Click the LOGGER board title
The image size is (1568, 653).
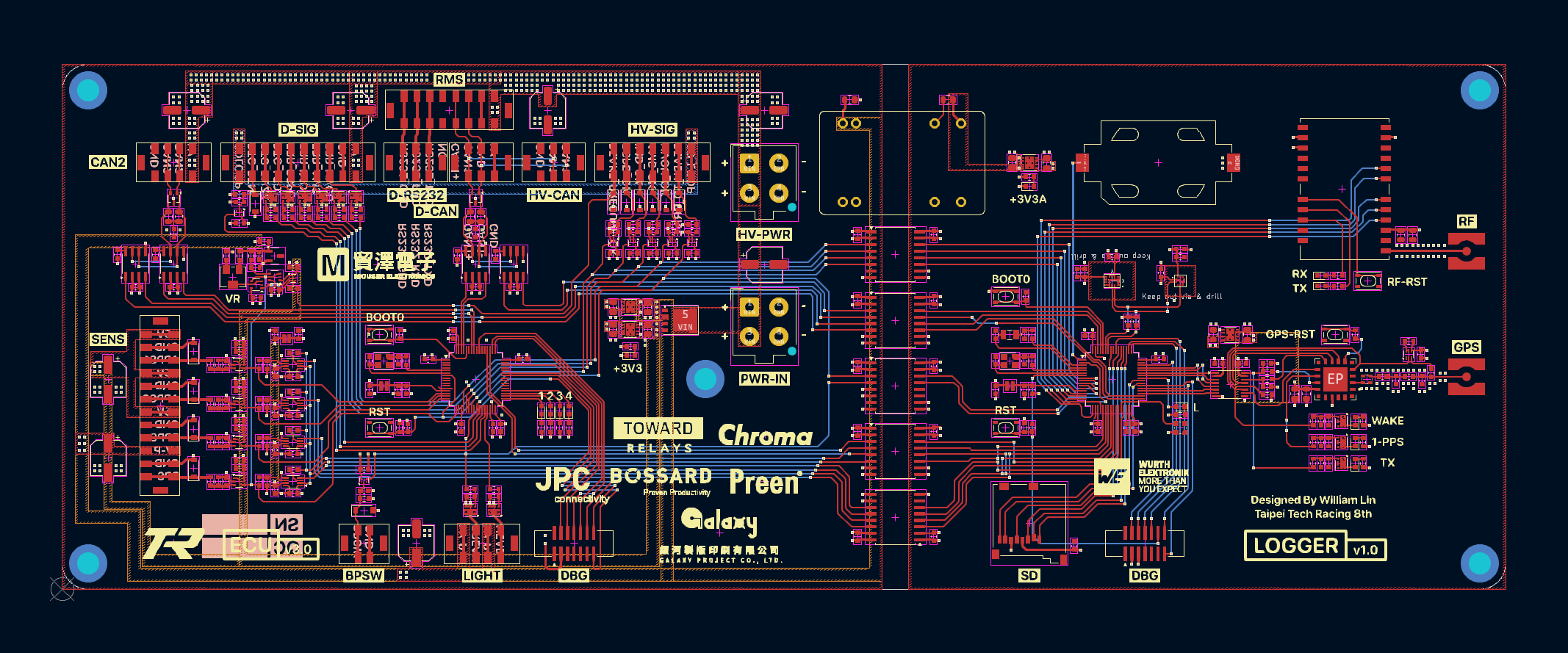[1295, 546]
